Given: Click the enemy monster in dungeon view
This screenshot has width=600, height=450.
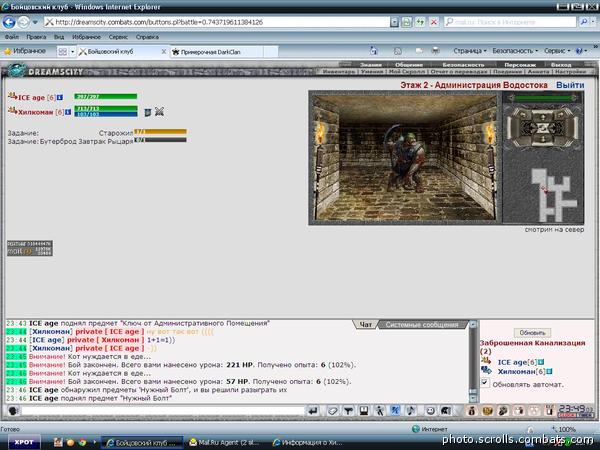Looking at the screenshot, I should 406,161.
